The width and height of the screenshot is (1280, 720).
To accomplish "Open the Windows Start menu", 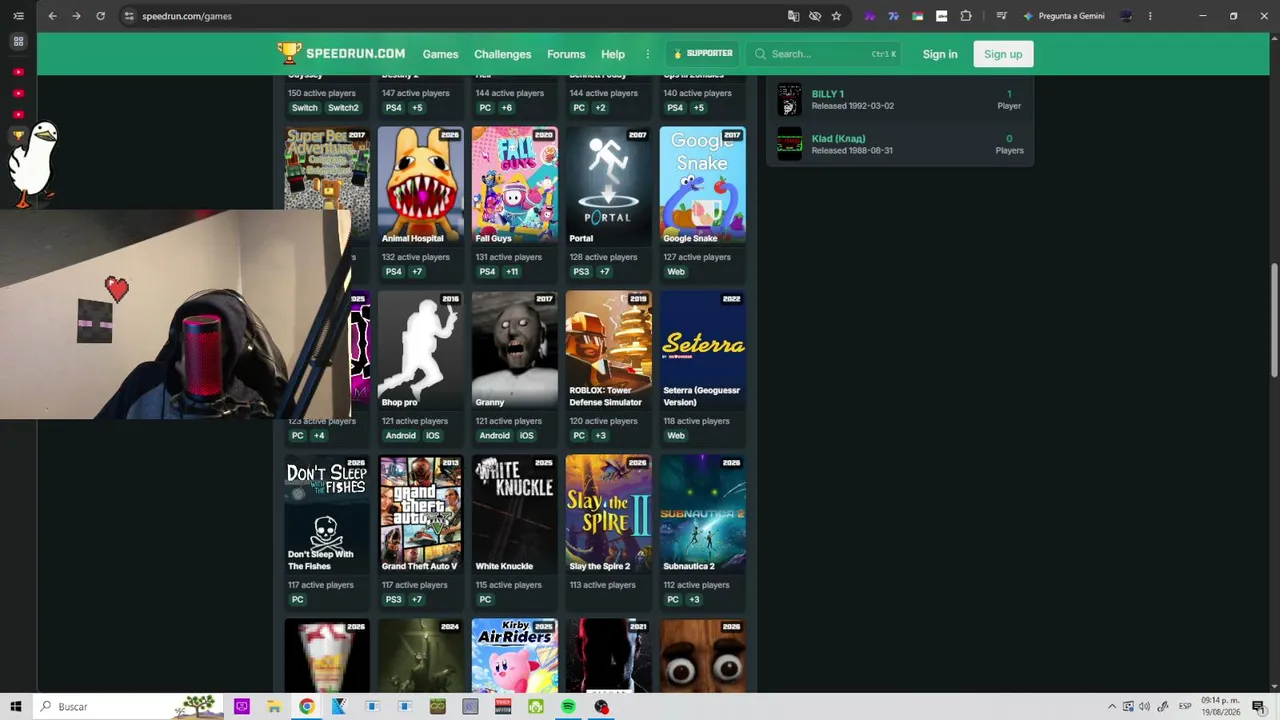I will (x=16, y=706).
